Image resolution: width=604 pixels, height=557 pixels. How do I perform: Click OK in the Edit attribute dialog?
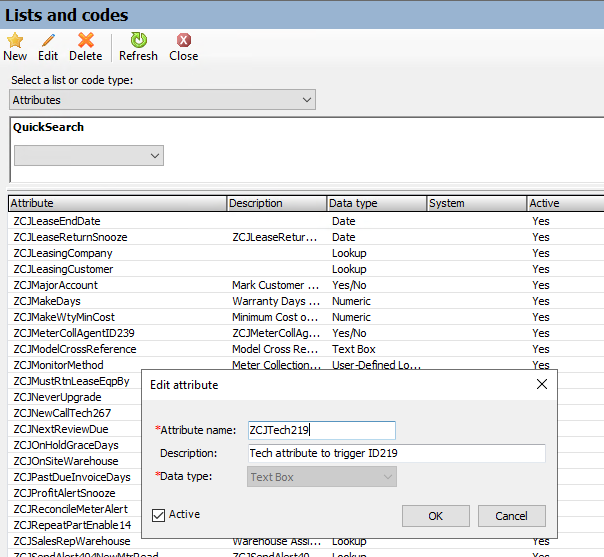click(x=436, y=516)
